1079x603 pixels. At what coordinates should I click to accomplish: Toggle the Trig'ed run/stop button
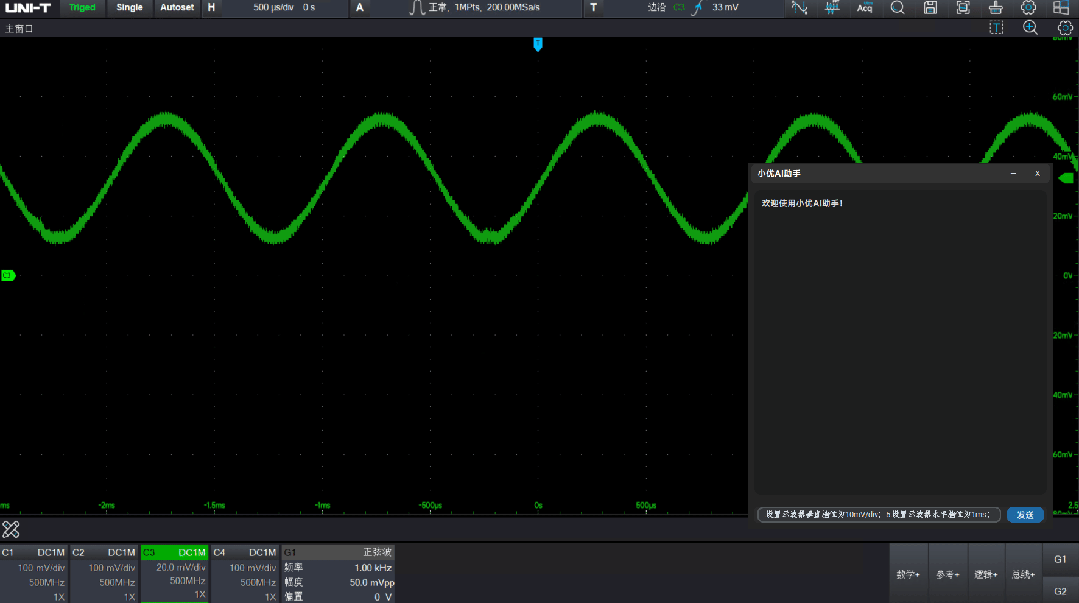coord(82,8)
